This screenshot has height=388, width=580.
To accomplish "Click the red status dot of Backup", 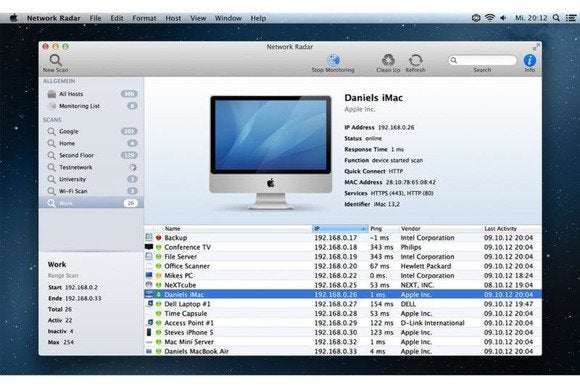I will point(159,238).
